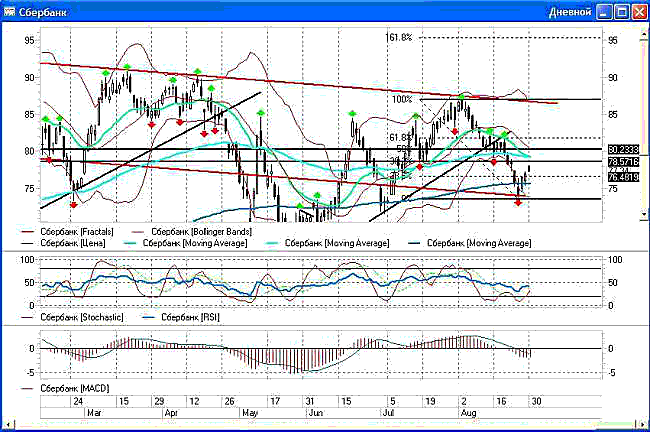Select the Сбербанк [Bollinger Bands] legend entry

pyautogui.click(x=192, y=231)
